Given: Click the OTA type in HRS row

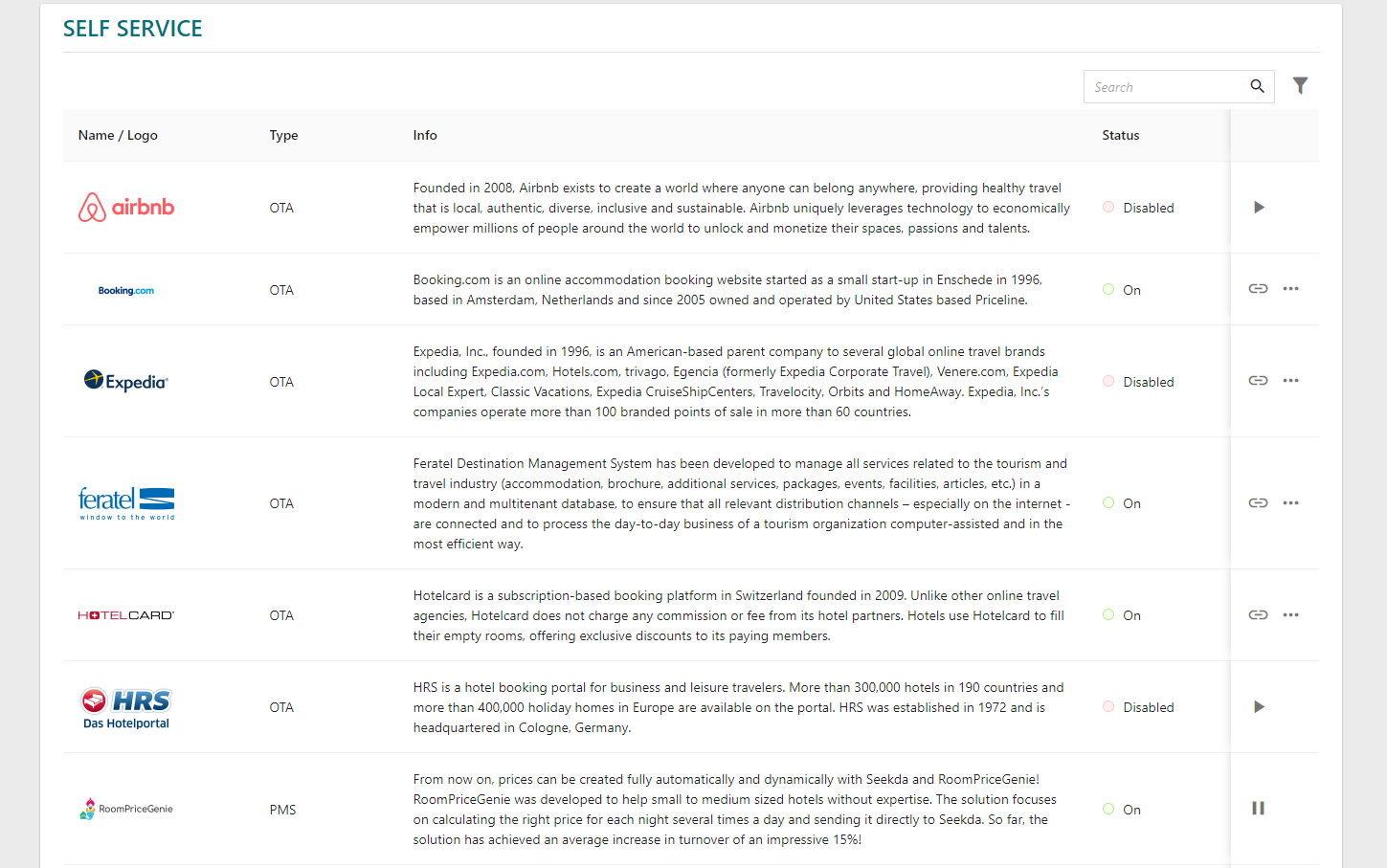Looking at the screenshot, I should click(x=281, y=707).
